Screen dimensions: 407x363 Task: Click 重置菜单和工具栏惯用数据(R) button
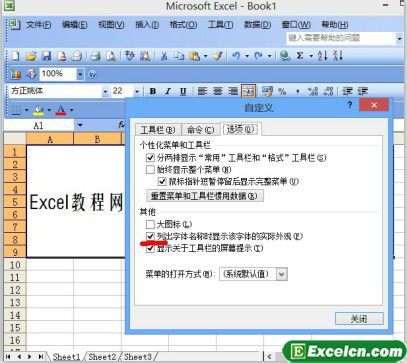tap(204, 196)
